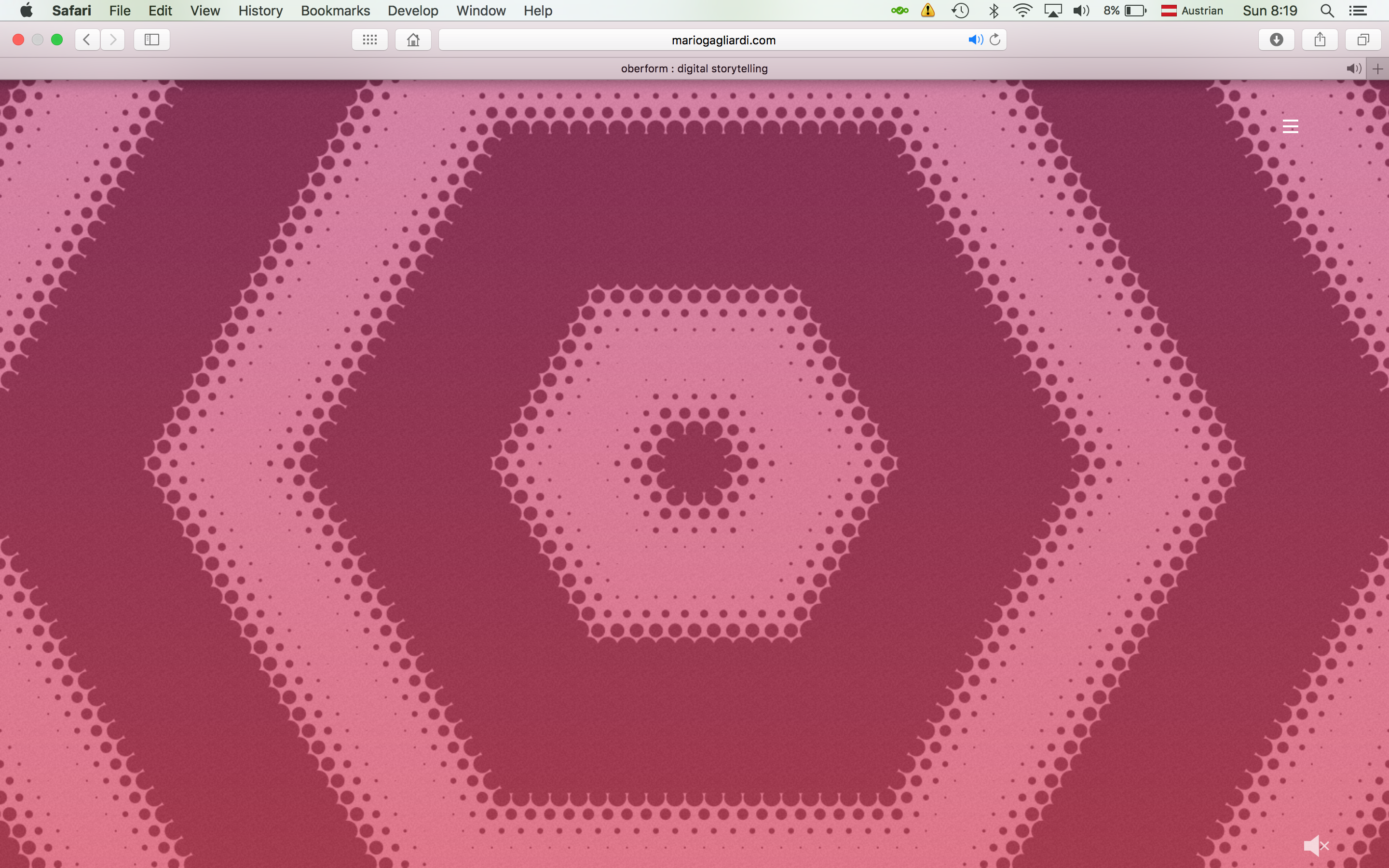This screenshot has width=1389, height=868.
Task: Show the Safari downloads list
Action: (1277, 40)
